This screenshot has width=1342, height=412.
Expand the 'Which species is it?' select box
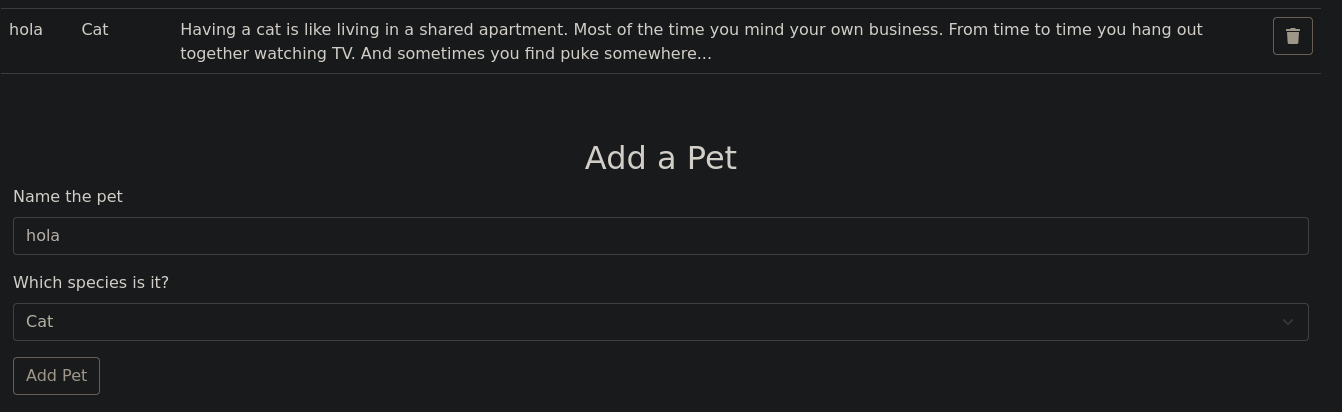coord(660,322)
